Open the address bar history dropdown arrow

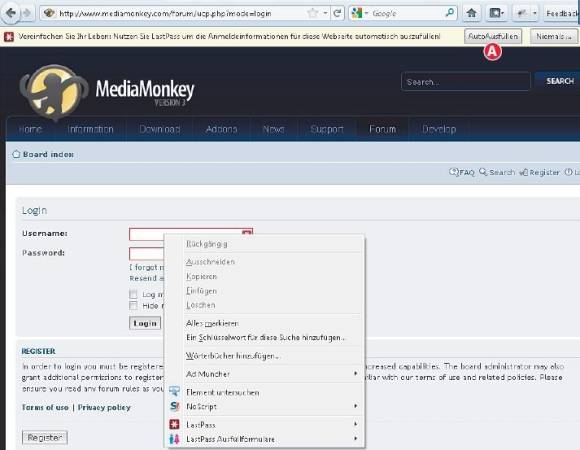coord(325,13)
